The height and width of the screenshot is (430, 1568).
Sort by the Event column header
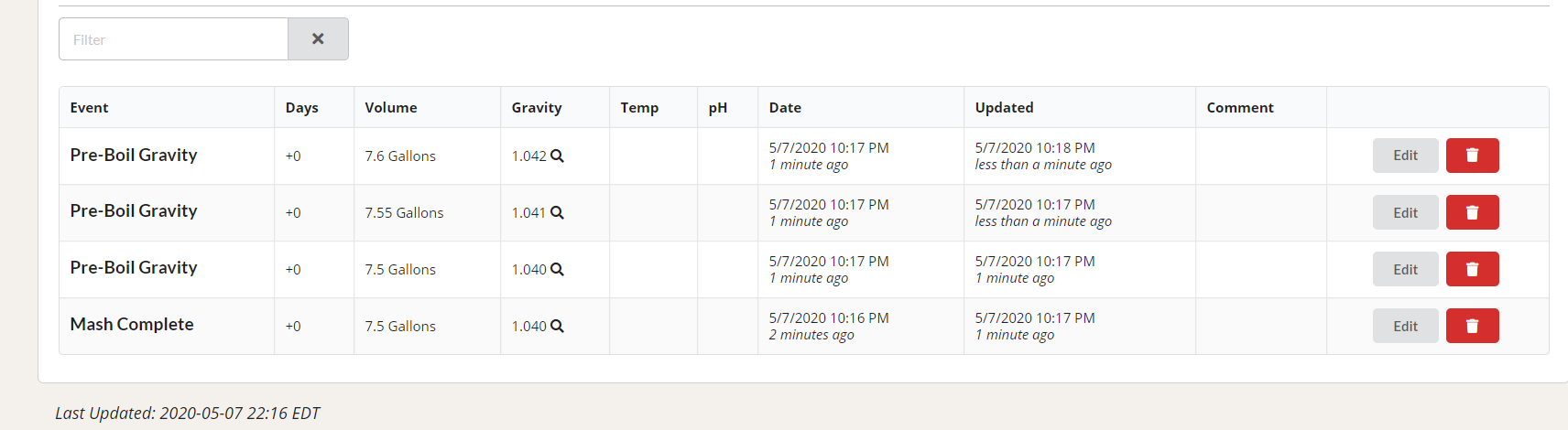[89, 107]
